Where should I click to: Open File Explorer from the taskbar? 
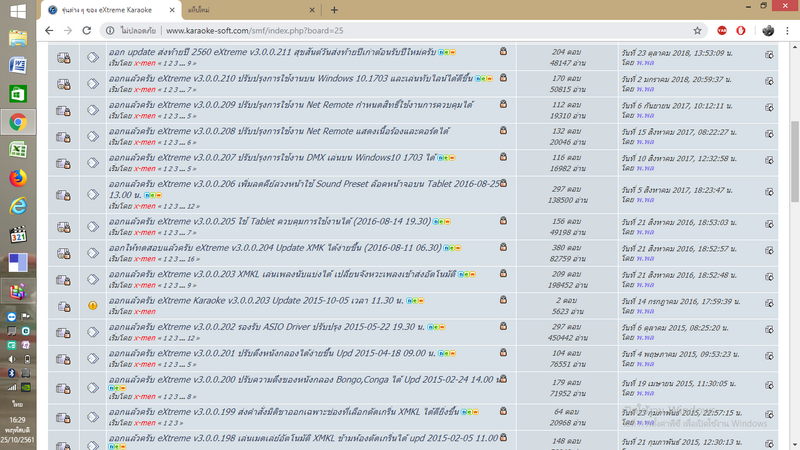coord(18,38)
